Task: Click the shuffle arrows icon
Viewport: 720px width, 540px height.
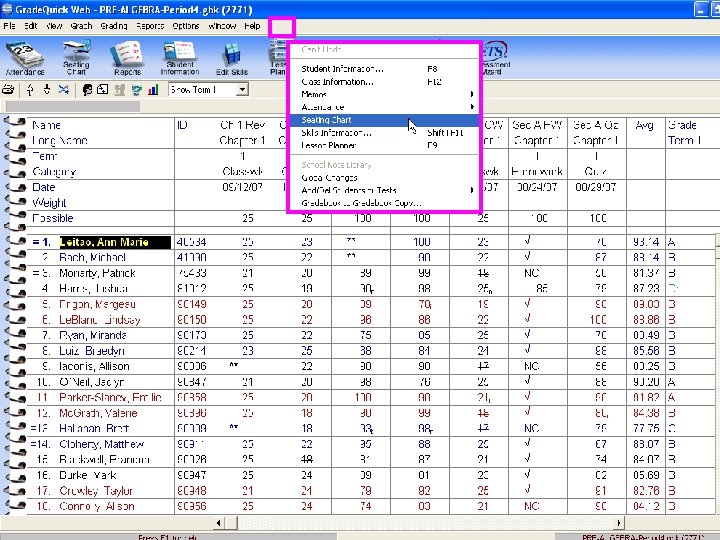Action: pyautogui.click(x=65, y=90)
